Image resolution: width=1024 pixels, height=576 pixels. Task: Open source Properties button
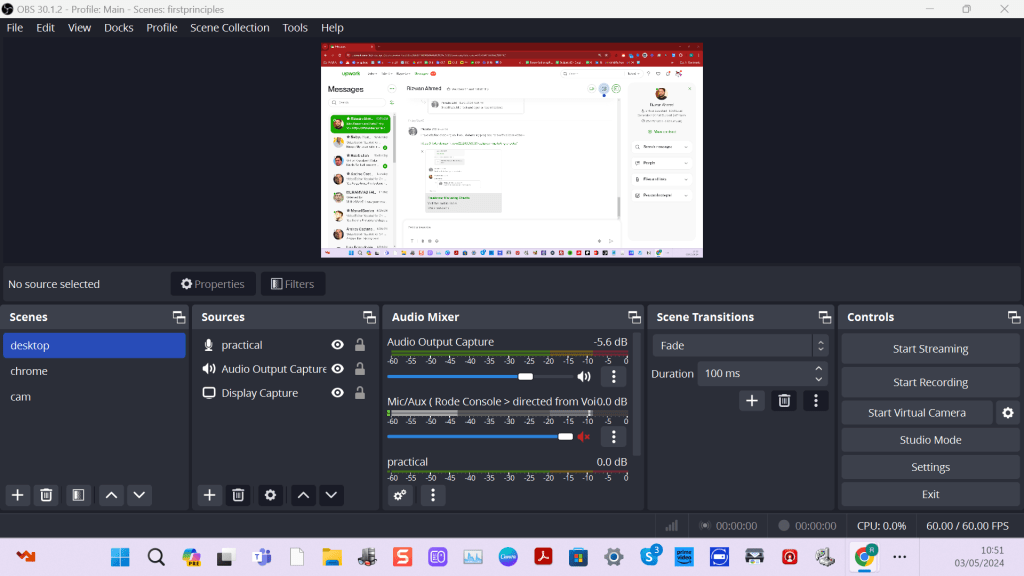[213, 284]
